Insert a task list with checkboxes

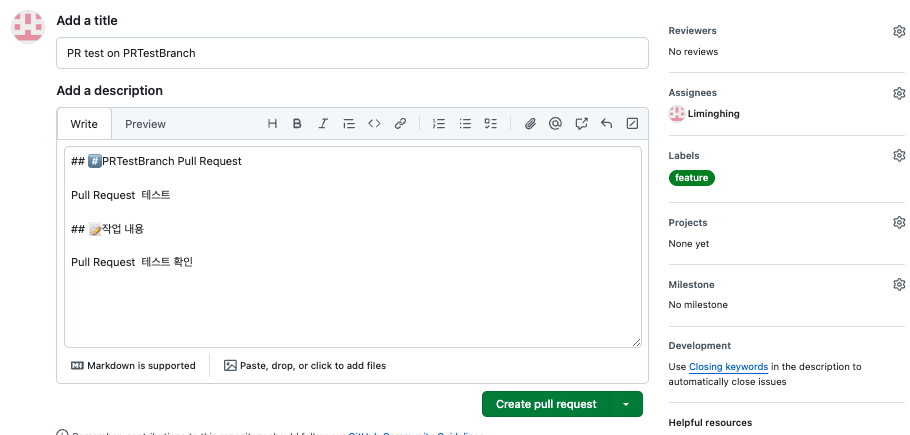click(491, 124)
